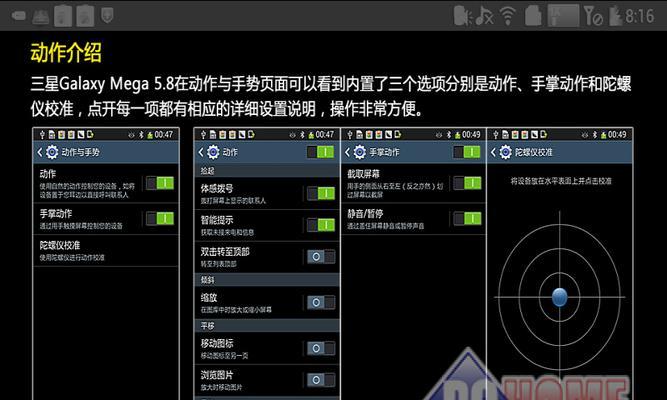Click the gear icon beside 动作 title
667x400 pixels.
[213, 152]
